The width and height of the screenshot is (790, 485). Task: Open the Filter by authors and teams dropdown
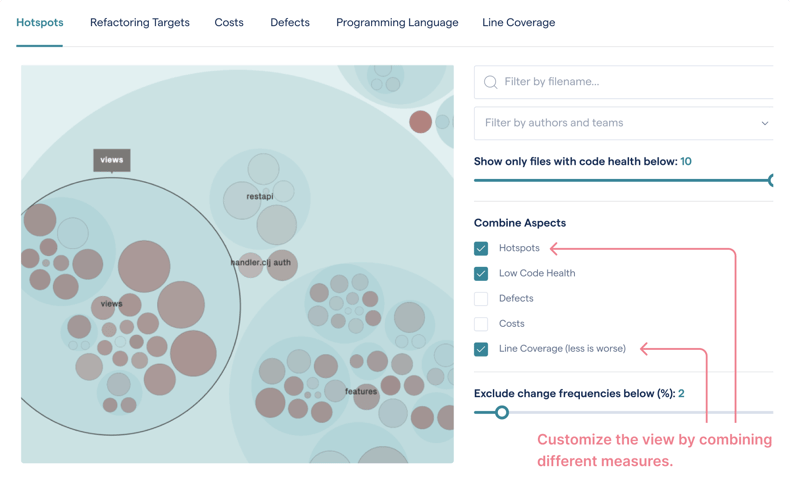624,123
